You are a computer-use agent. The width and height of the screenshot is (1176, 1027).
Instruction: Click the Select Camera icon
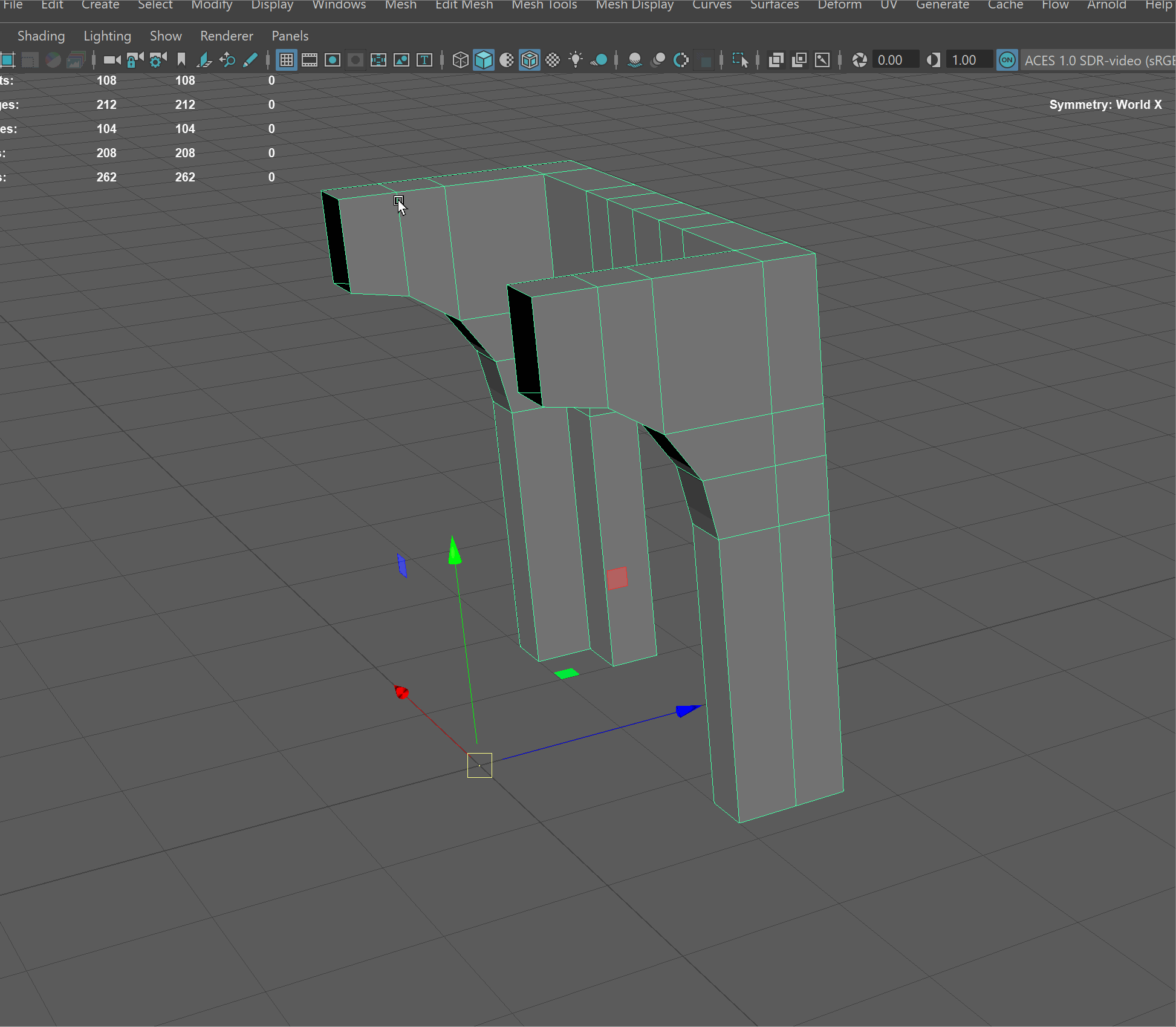tap(112, 60)
